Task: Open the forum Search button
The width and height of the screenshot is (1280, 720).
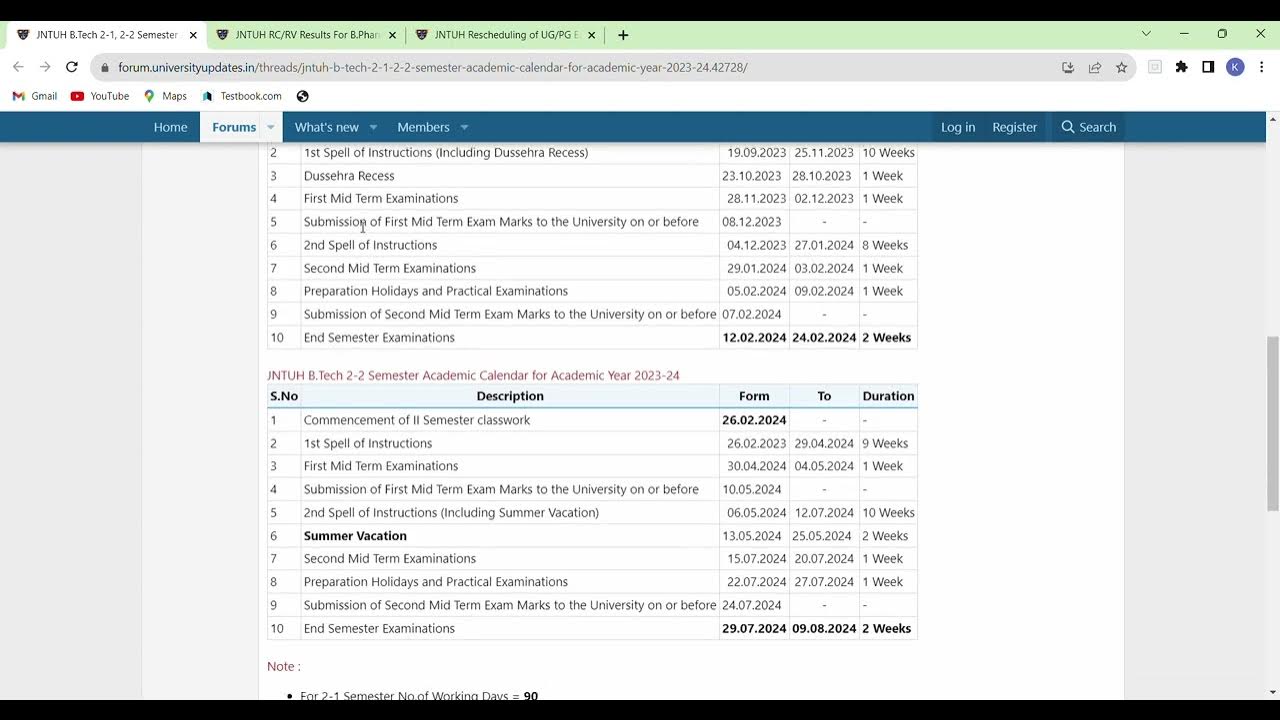Action: coord(1088,127)
